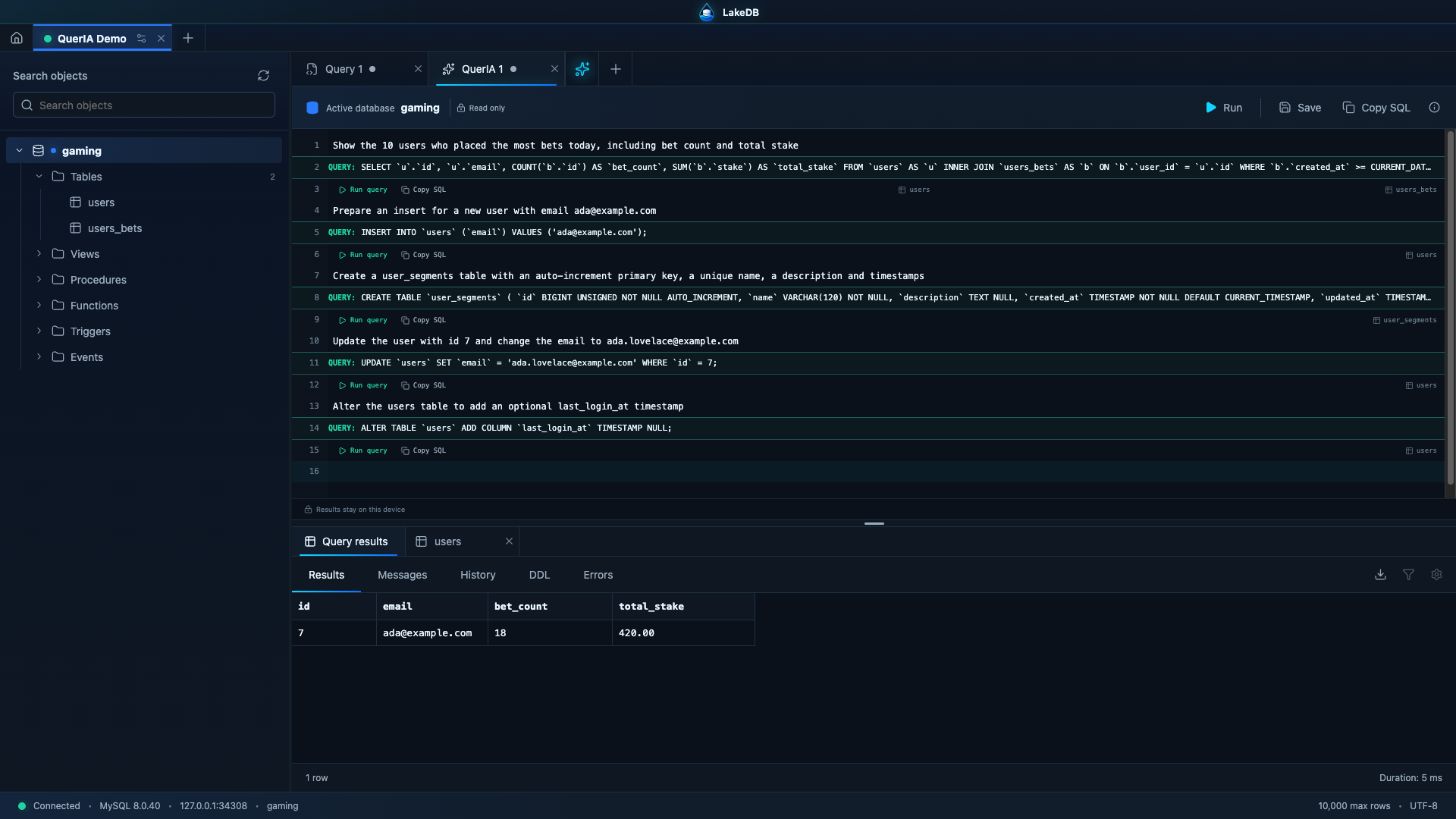Collapse the Tables folder
1456x819 pixels.
coord(39,177)
